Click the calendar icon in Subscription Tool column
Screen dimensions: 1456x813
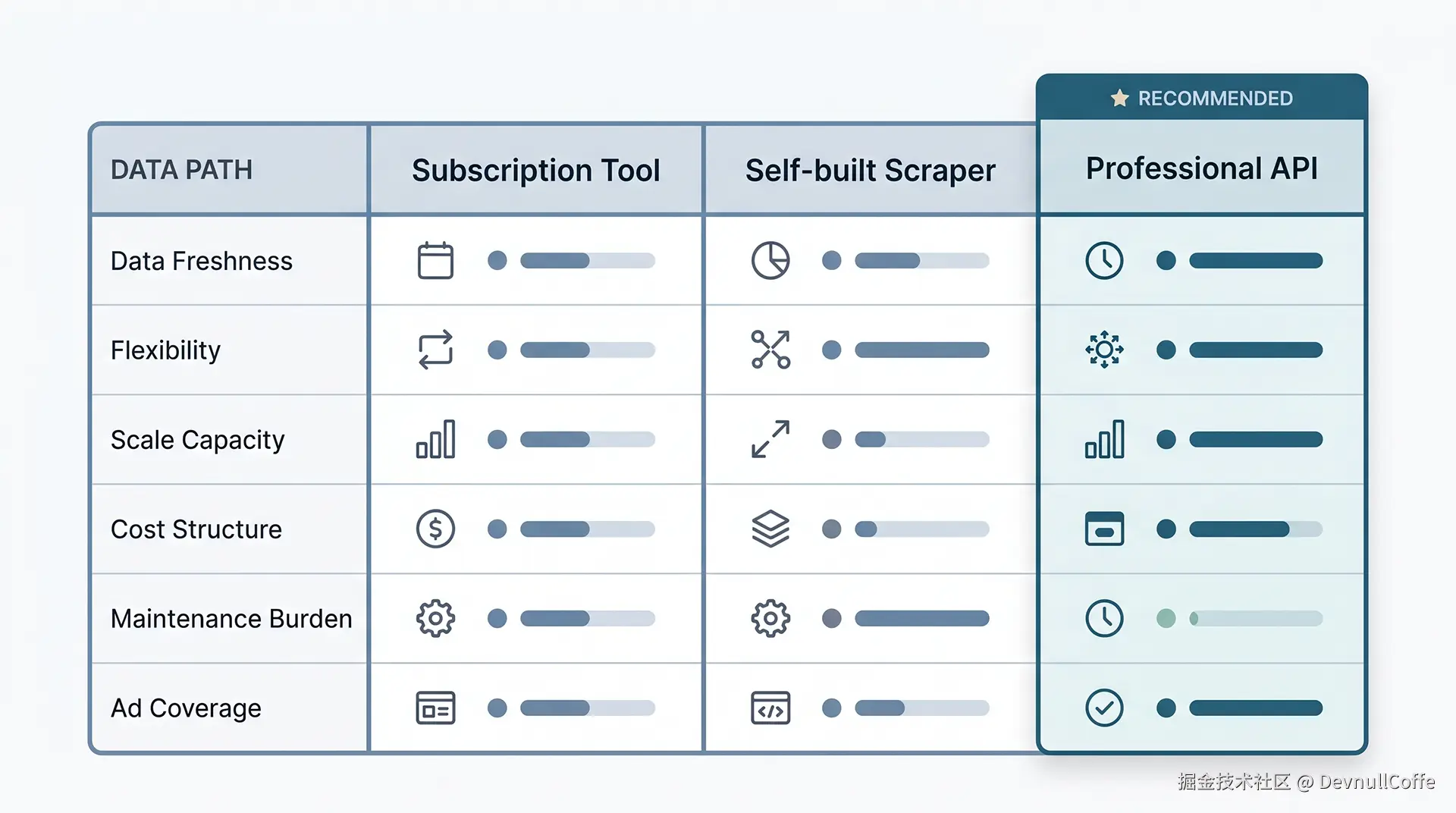pos(435,261)
